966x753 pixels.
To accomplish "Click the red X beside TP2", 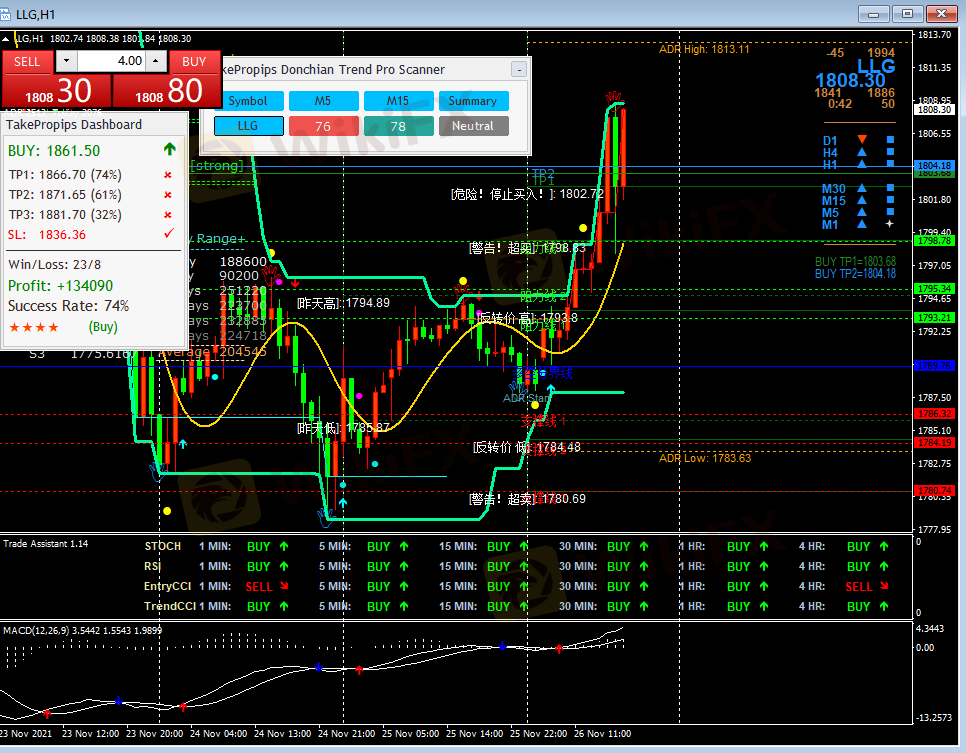I will click(167, 195).
